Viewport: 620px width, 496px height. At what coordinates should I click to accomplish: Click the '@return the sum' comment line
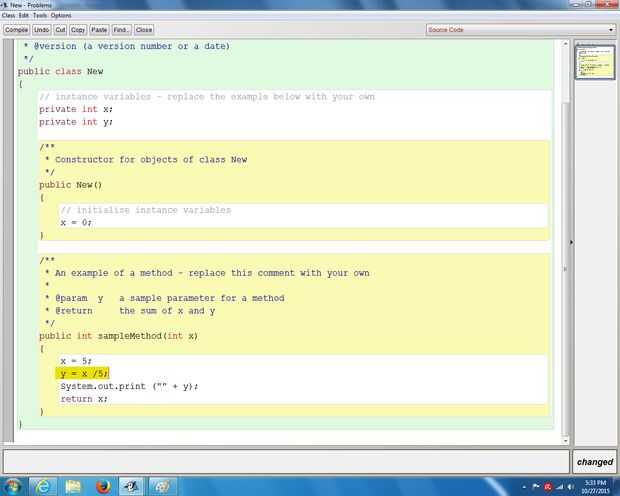(x=130, y=310)
